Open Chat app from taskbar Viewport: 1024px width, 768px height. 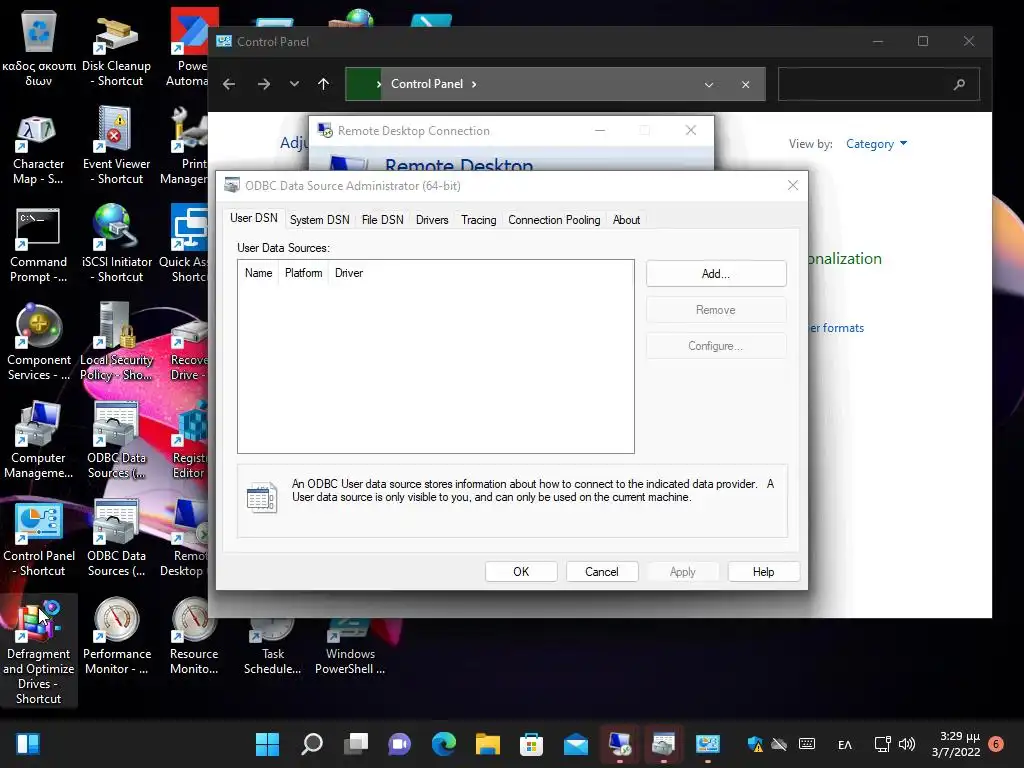(400, 744)
